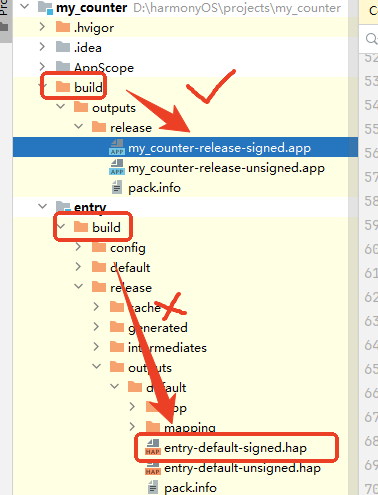Click the top-level outputs folder icon

tap(81, 107)
